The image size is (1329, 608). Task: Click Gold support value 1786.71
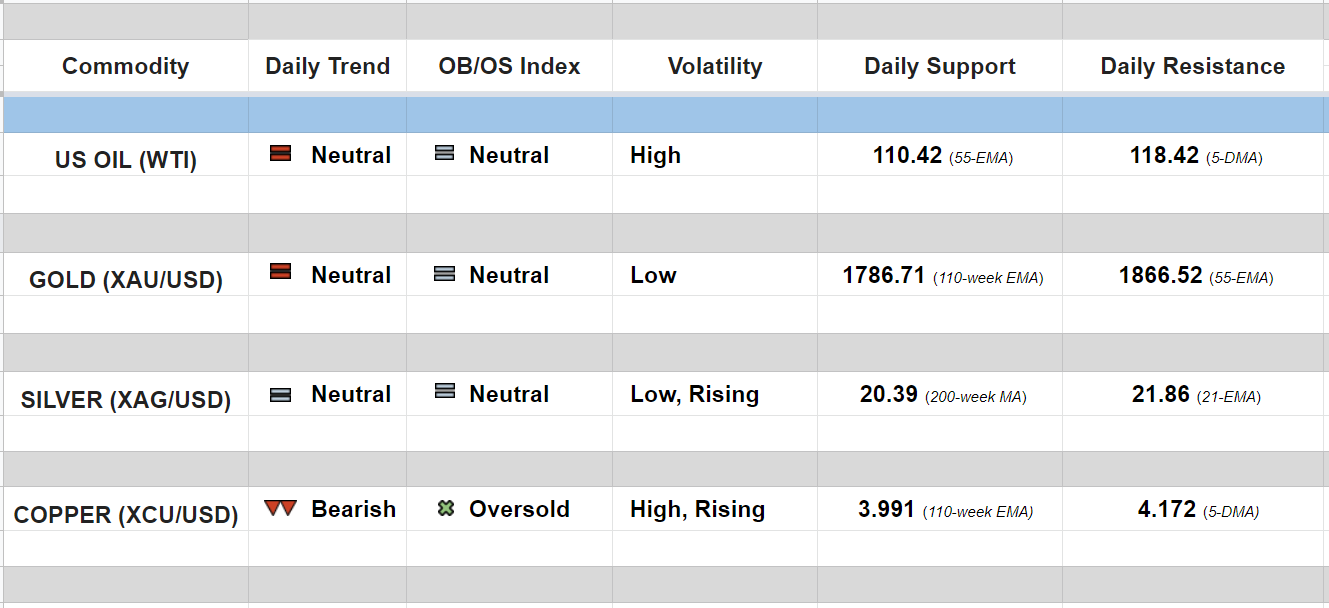(884, 275)
